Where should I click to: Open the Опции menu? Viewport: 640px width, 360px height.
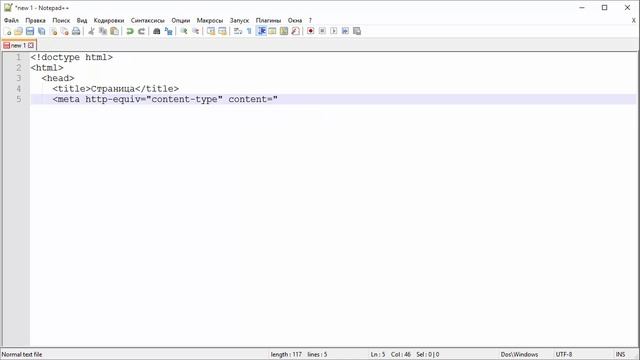click(x=181, y=20)
